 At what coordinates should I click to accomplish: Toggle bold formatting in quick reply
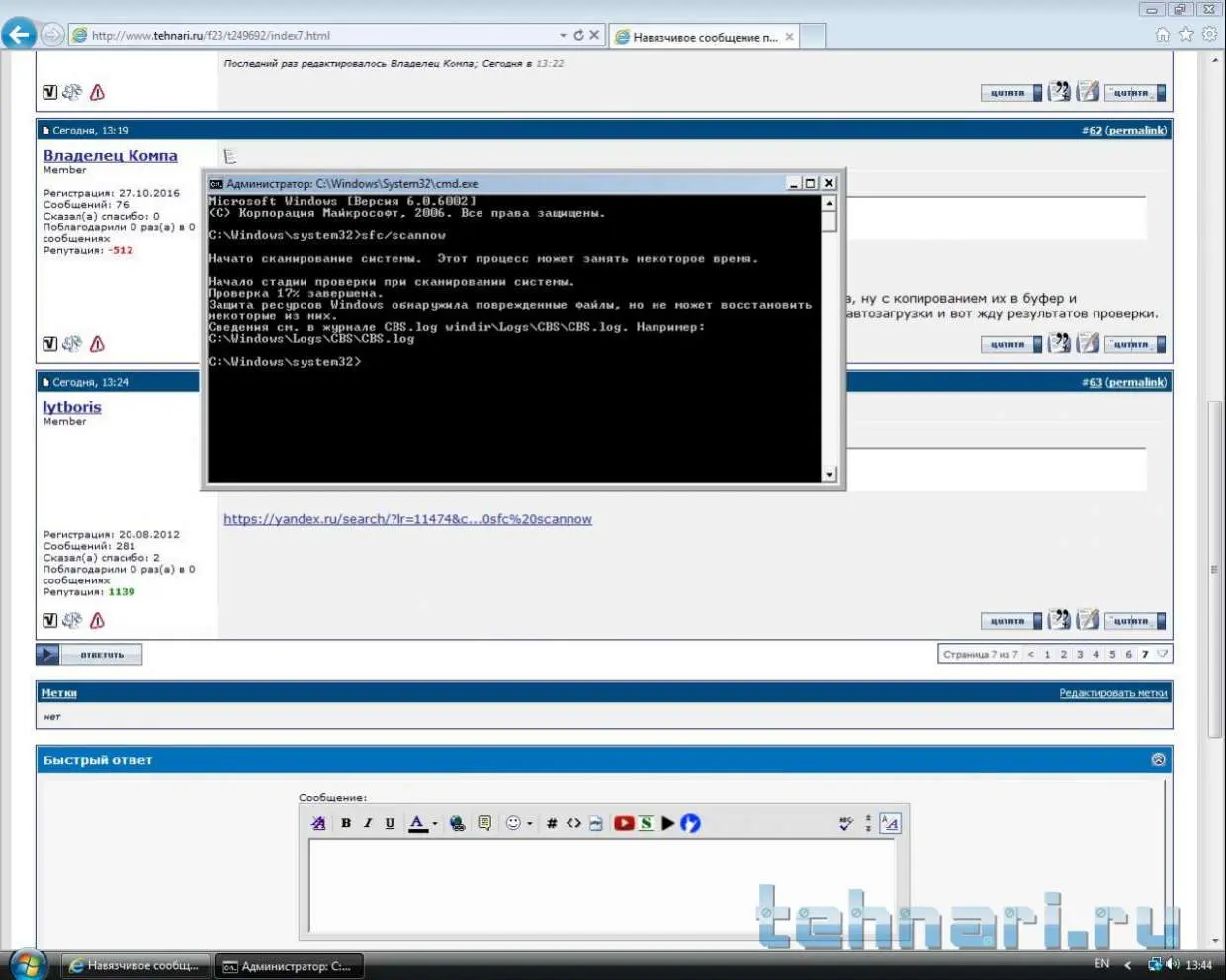(x=346, y=823)
